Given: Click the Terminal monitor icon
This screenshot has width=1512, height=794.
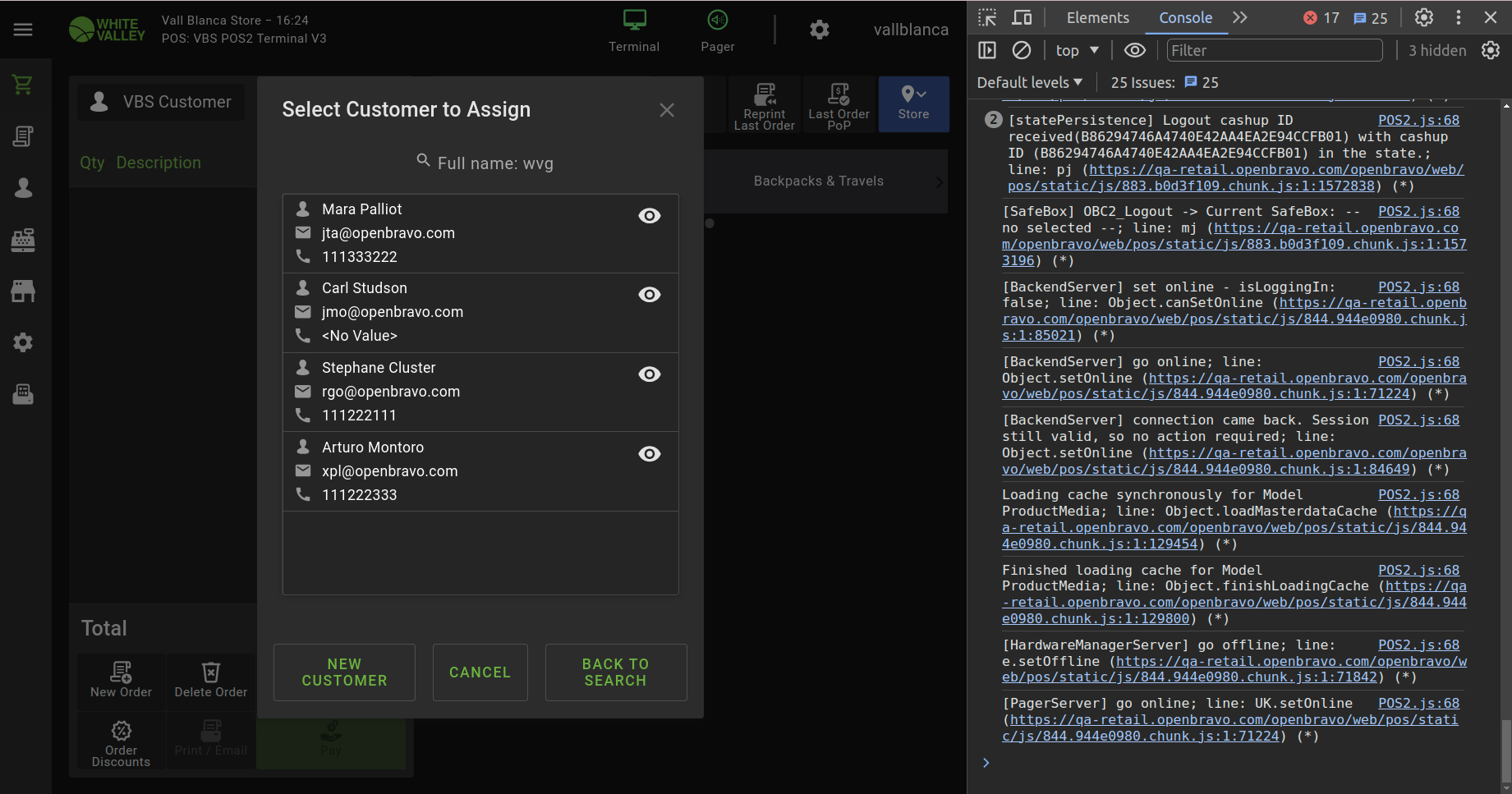Looking at the screenshot, I should click(634, 21).
